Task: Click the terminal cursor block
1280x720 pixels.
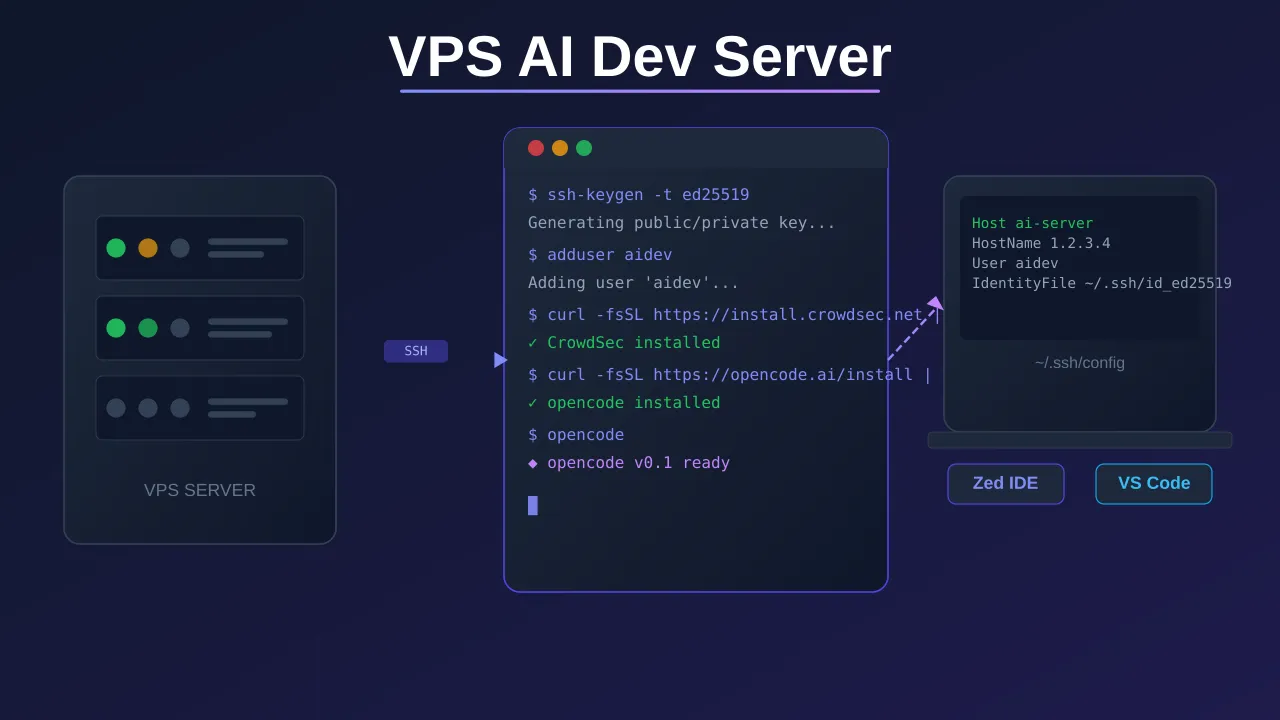Action: (533, 505)
